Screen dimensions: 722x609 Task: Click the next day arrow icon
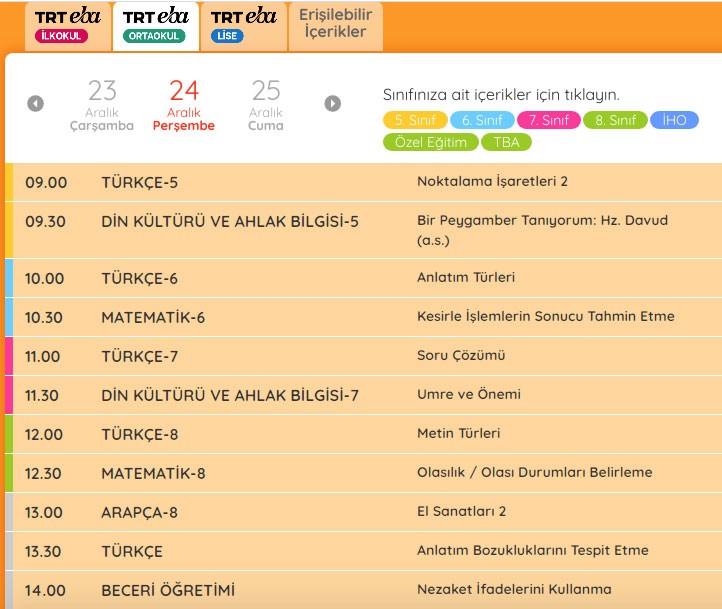(x=333, y=103)
